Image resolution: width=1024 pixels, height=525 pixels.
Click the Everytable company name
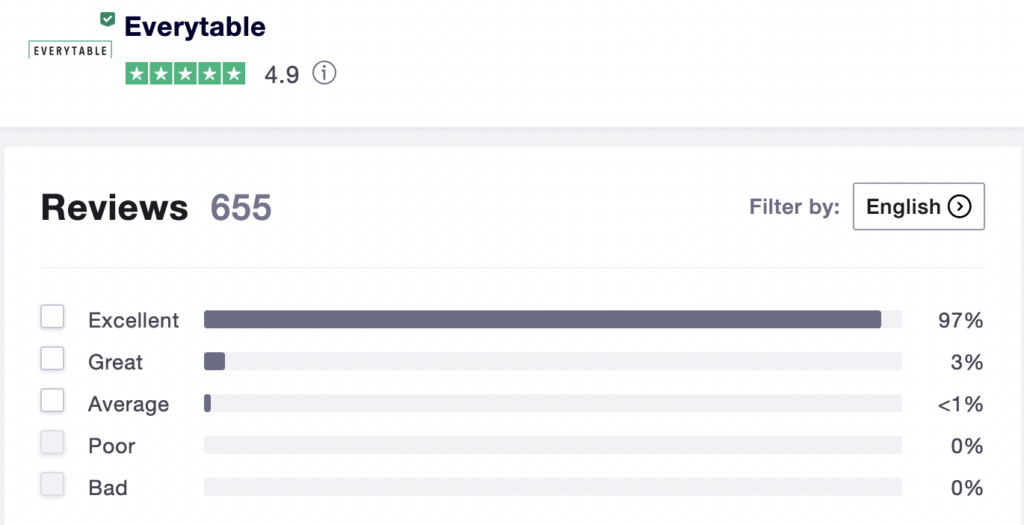195,27
